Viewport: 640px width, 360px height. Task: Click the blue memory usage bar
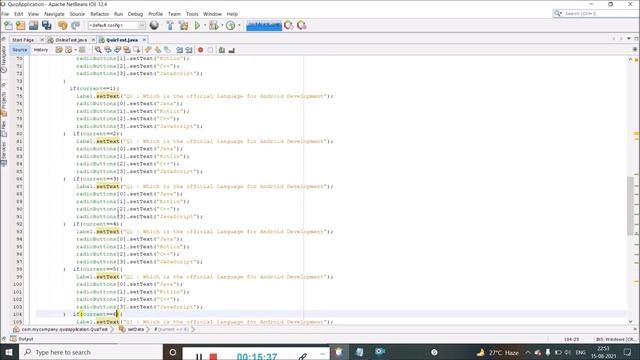click(x=264, y=25)
